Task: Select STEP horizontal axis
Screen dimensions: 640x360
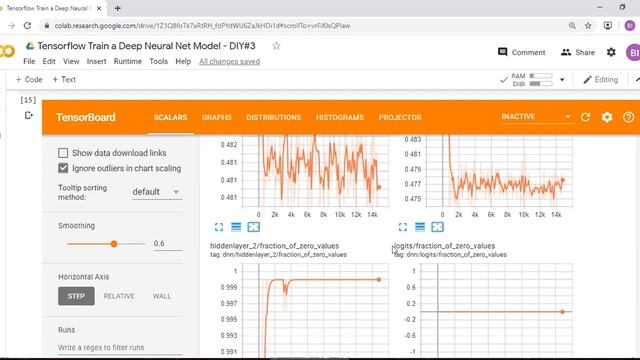Action: coord(76,296)
